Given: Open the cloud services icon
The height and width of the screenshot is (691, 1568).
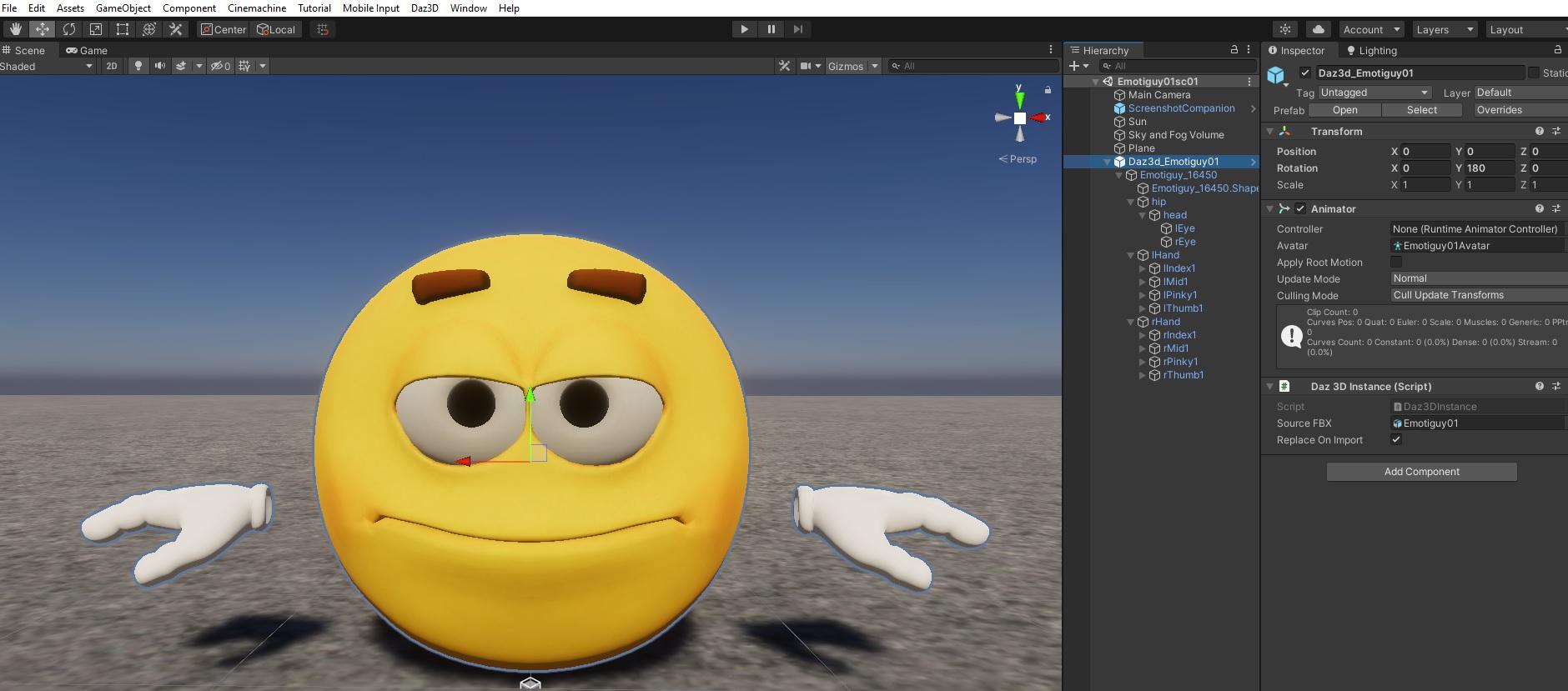Looking at the screenshot, I should tap(1318, 29).
